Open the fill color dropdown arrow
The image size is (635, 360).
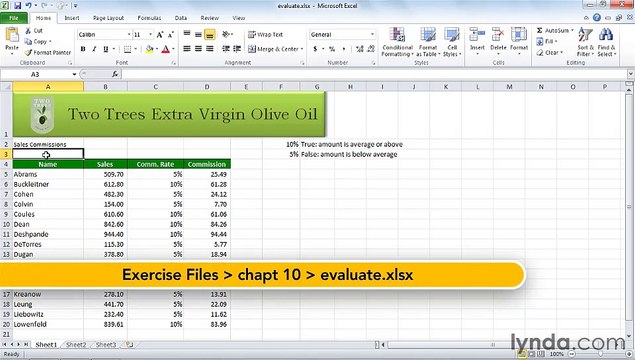[x=157, y=49]
